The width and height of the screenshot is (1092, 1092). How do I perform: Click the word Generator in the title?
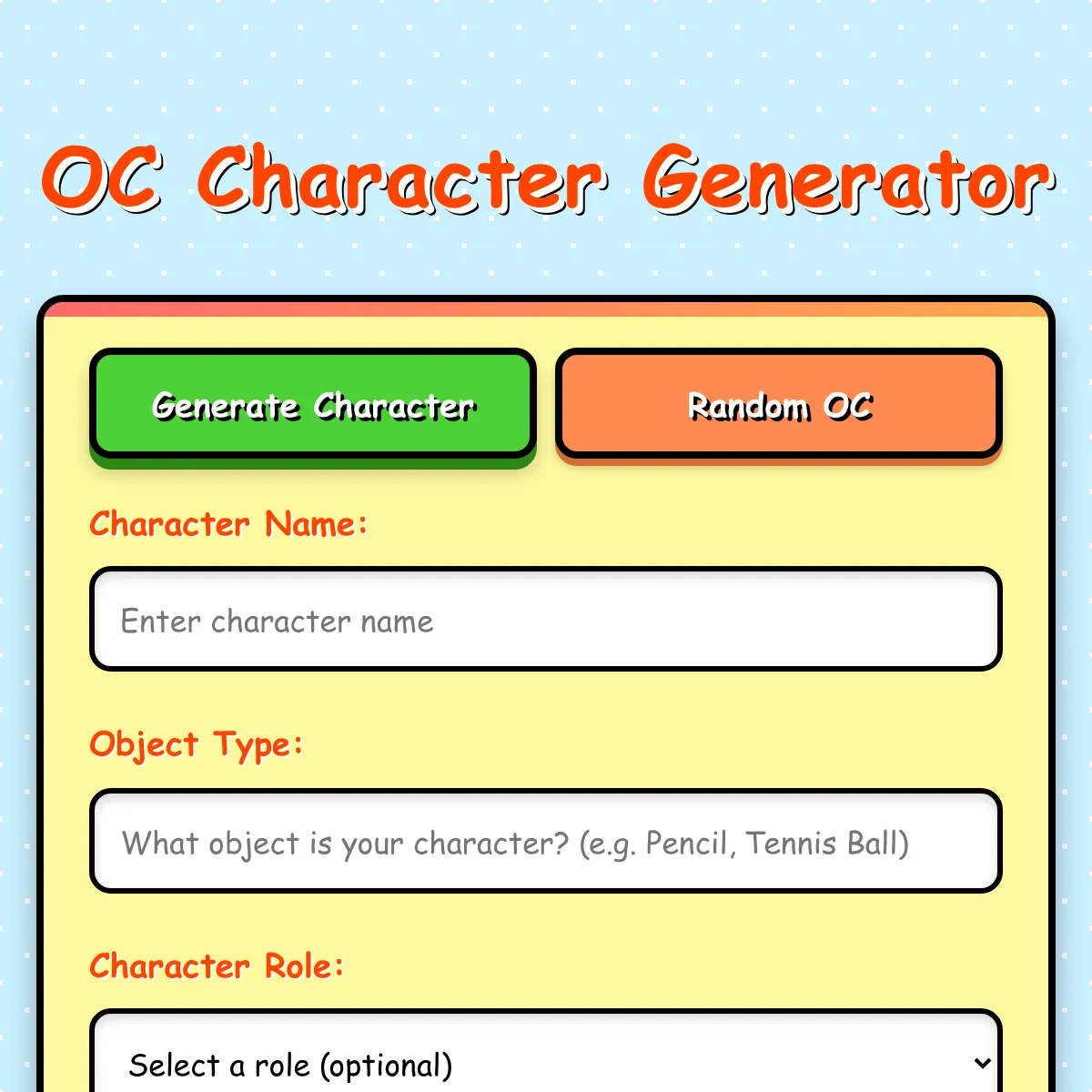coord(848,179)
